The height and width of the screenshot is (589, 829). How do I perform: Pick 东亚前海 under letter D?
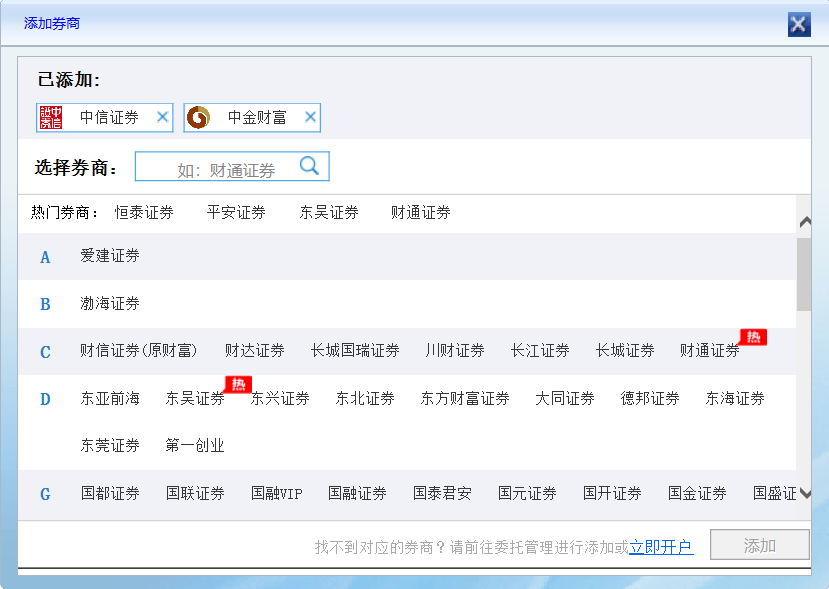[110, 399]
